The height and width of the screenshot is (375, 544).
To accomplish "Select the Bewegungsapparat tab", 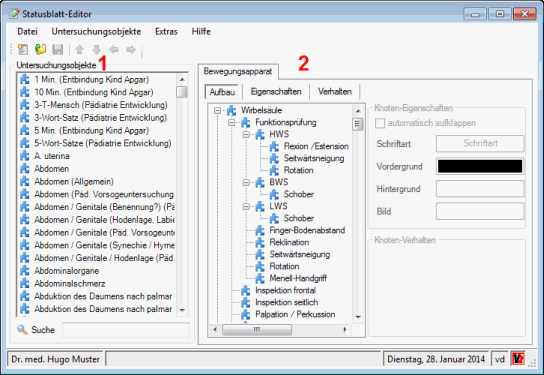I will point(238,71).
